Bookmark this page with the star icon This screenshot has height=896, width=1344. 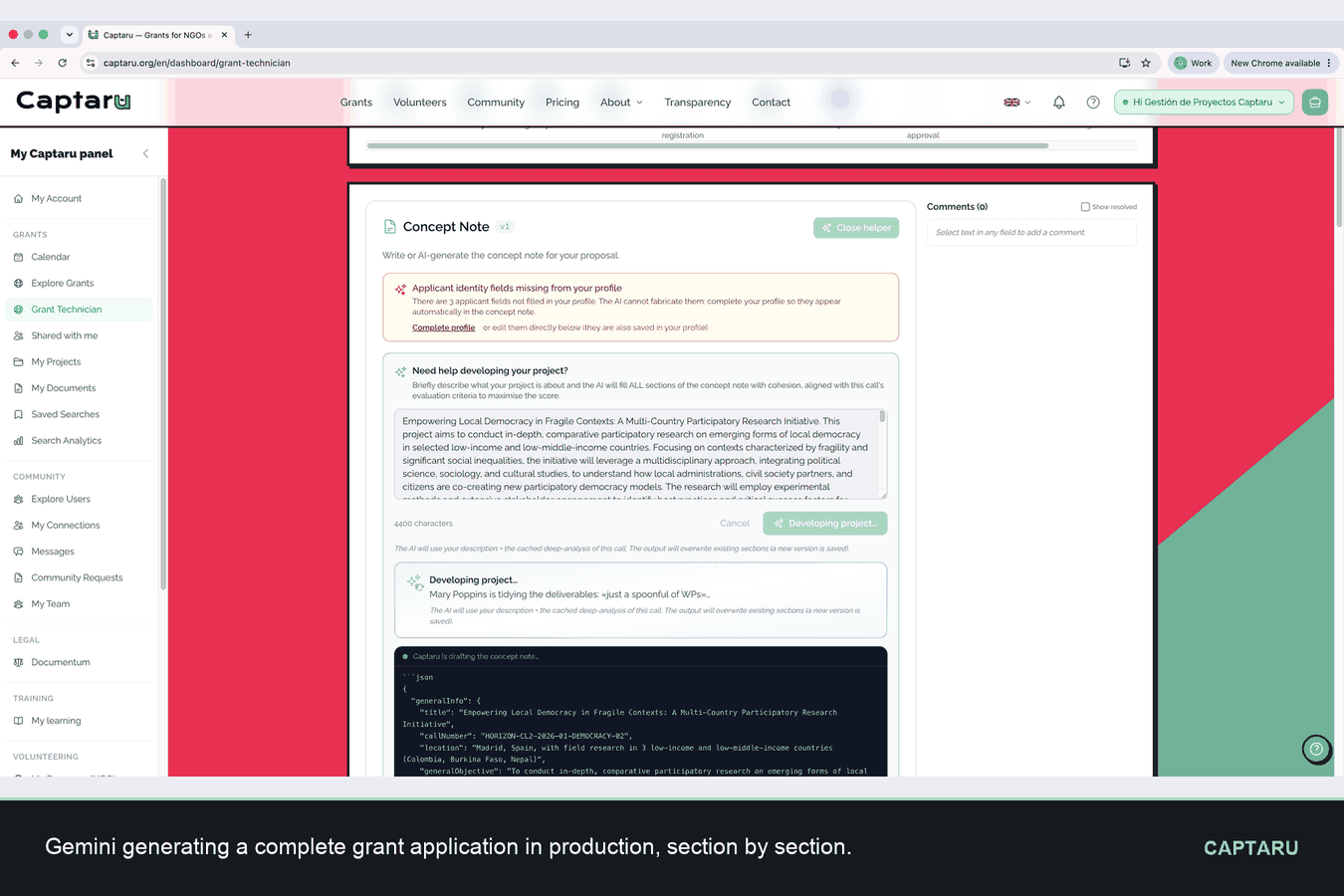click(x=1146, y=63)
